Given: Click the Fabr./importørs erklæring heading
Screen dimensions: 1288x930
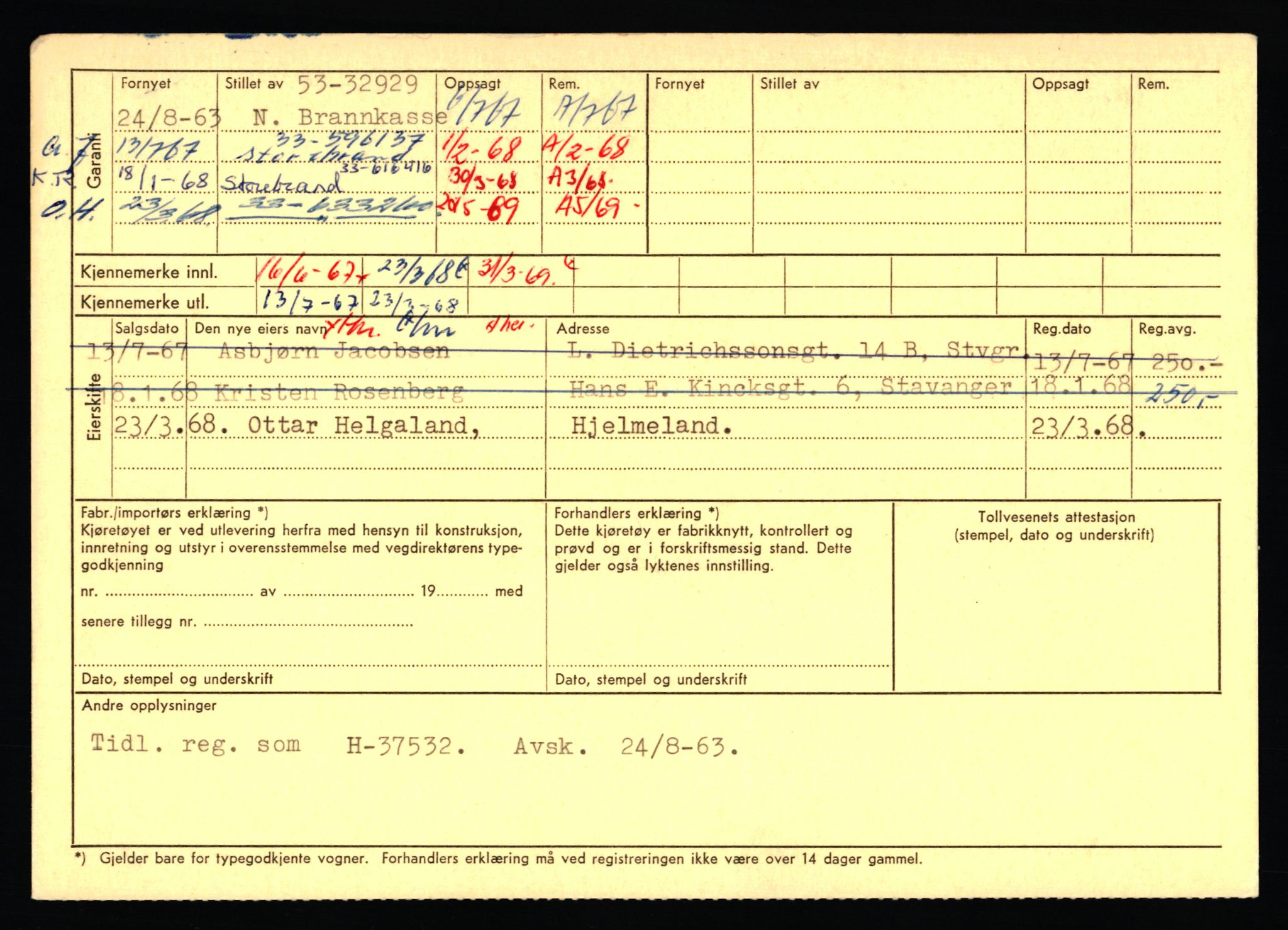Looking at the screenshot, I should click(x=174, y=513).
